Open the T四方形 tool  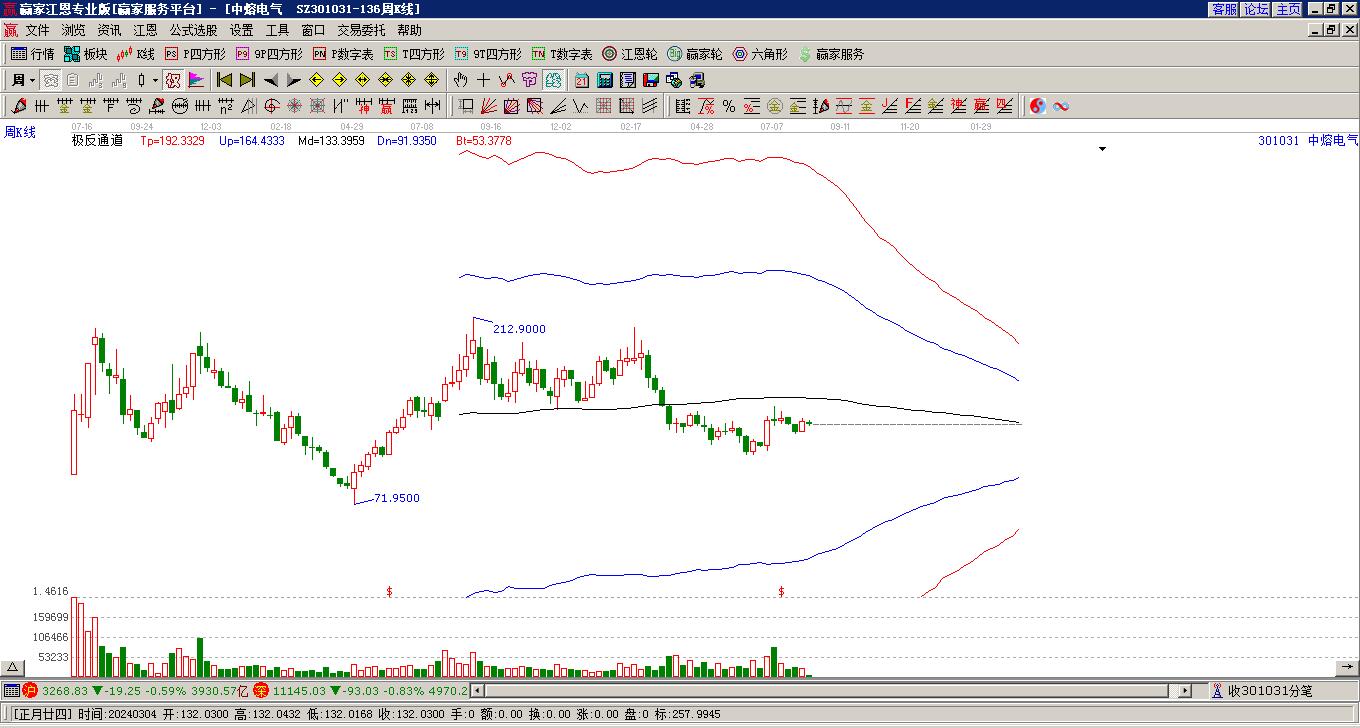point(414,54)
